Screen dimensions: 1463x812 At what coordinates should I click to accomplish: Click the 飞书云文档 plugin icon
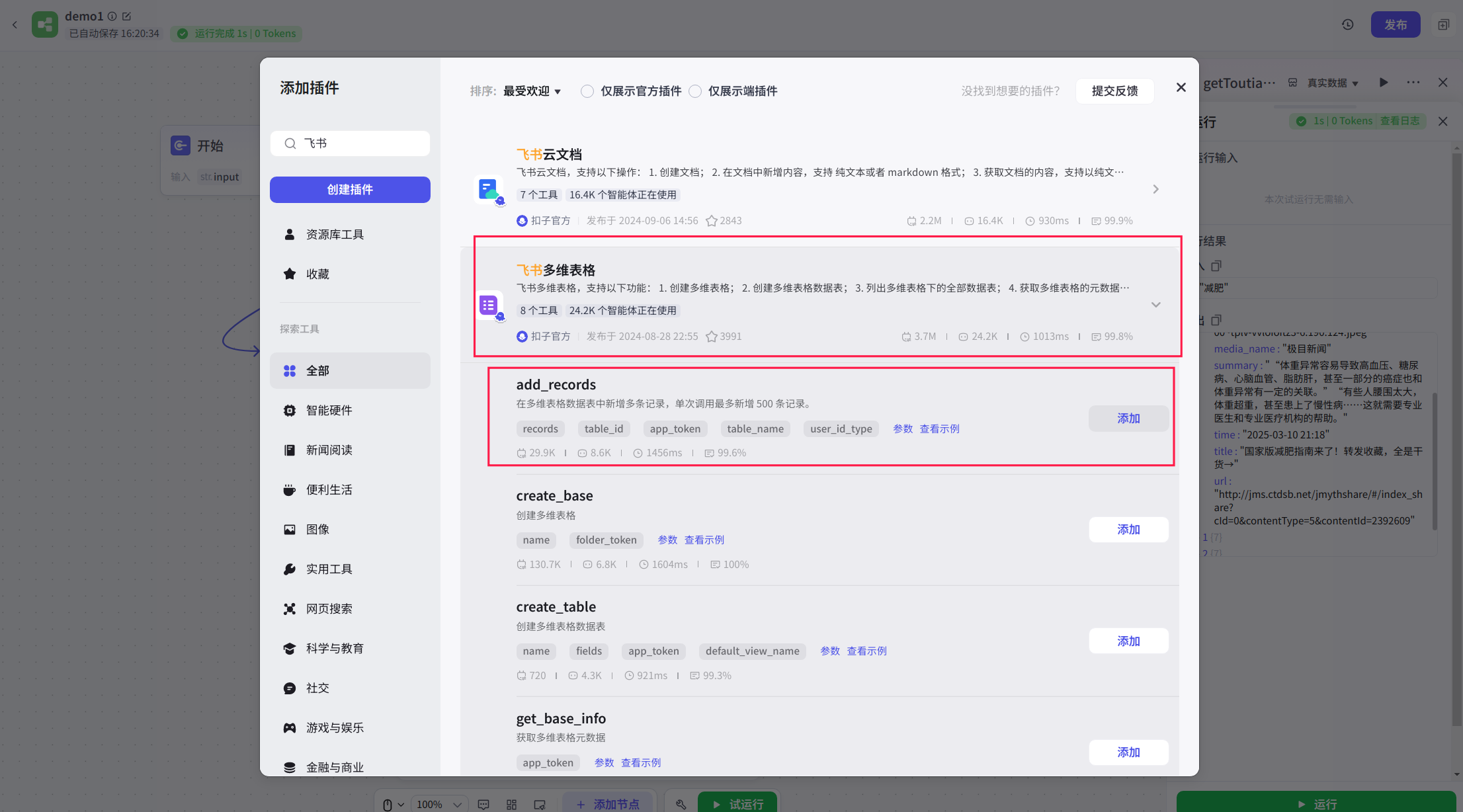[x=489, y=190]
